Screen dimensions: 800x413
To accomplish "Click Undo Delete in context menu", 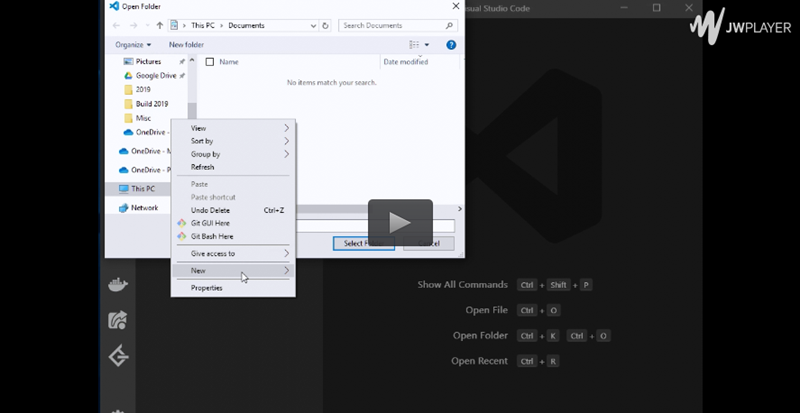I will click(x=210, y=210).
